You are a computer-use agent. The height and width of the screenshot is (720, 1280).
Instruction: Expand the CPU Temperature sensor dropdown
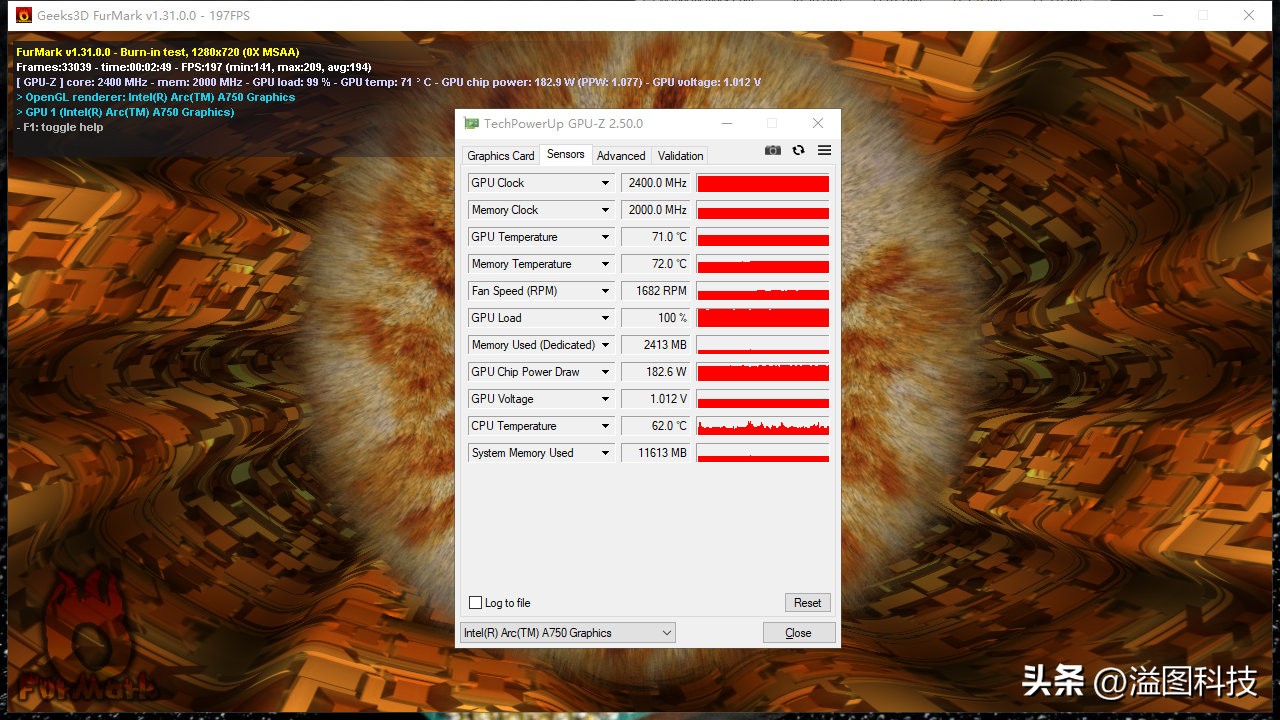click(x=605, y=426)
